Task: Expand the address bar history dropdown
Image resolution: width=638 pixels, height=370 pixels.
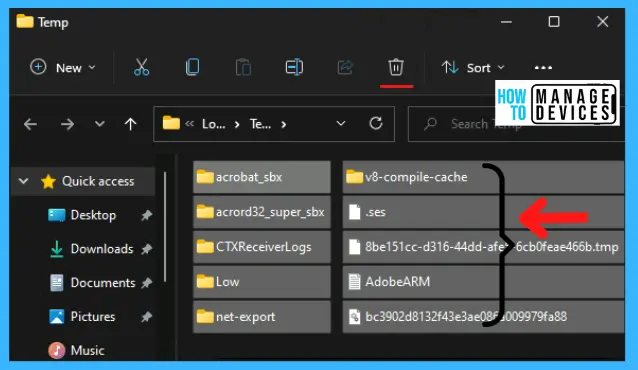Action: (x=341, y=123)
